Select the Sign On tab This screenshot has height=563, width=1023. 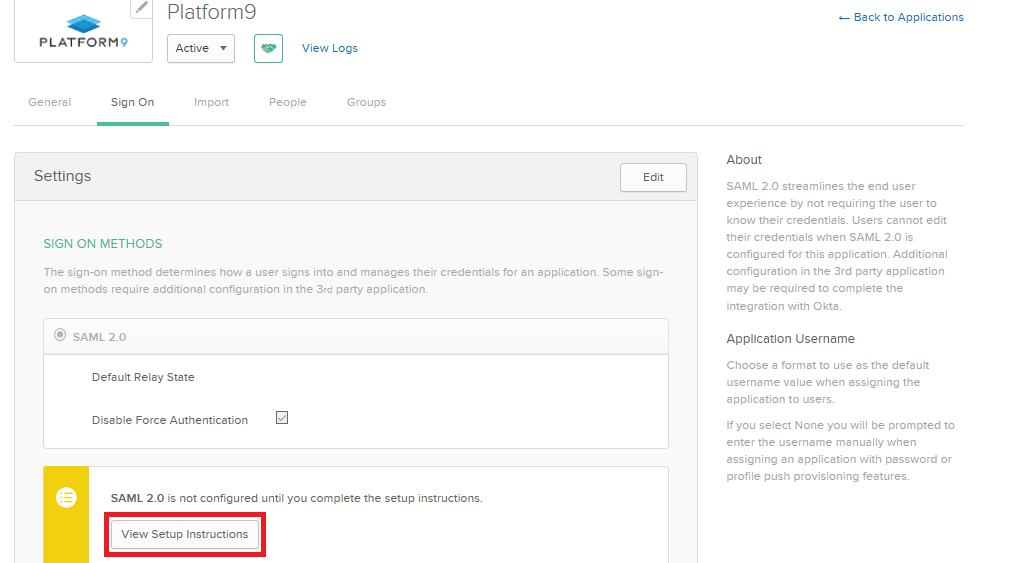[x=132, y=102]
